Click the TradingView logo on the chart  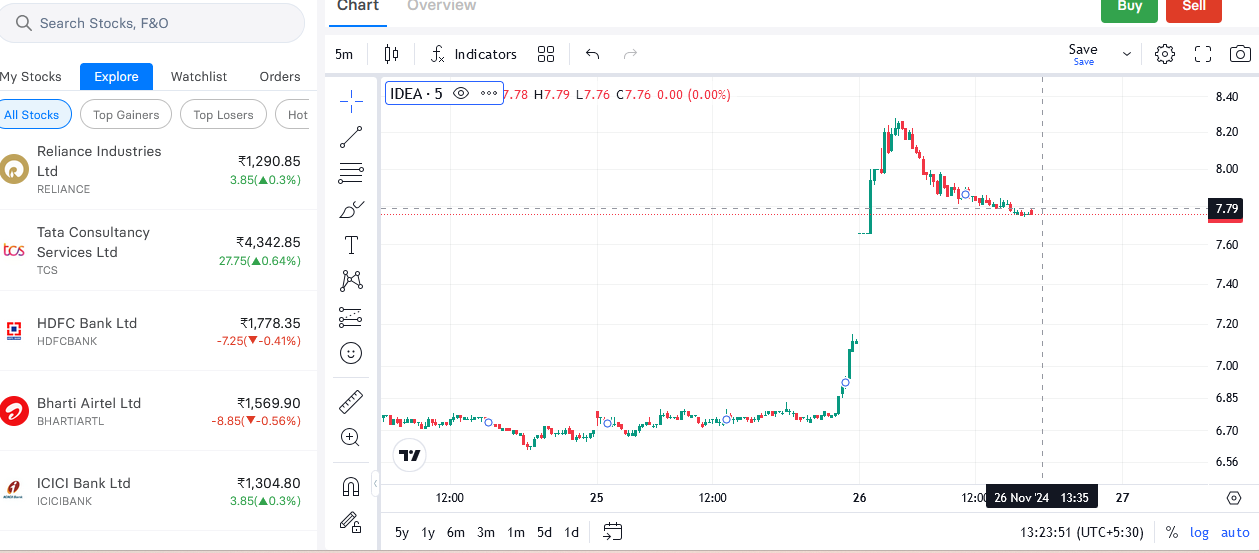pos(410,455)
